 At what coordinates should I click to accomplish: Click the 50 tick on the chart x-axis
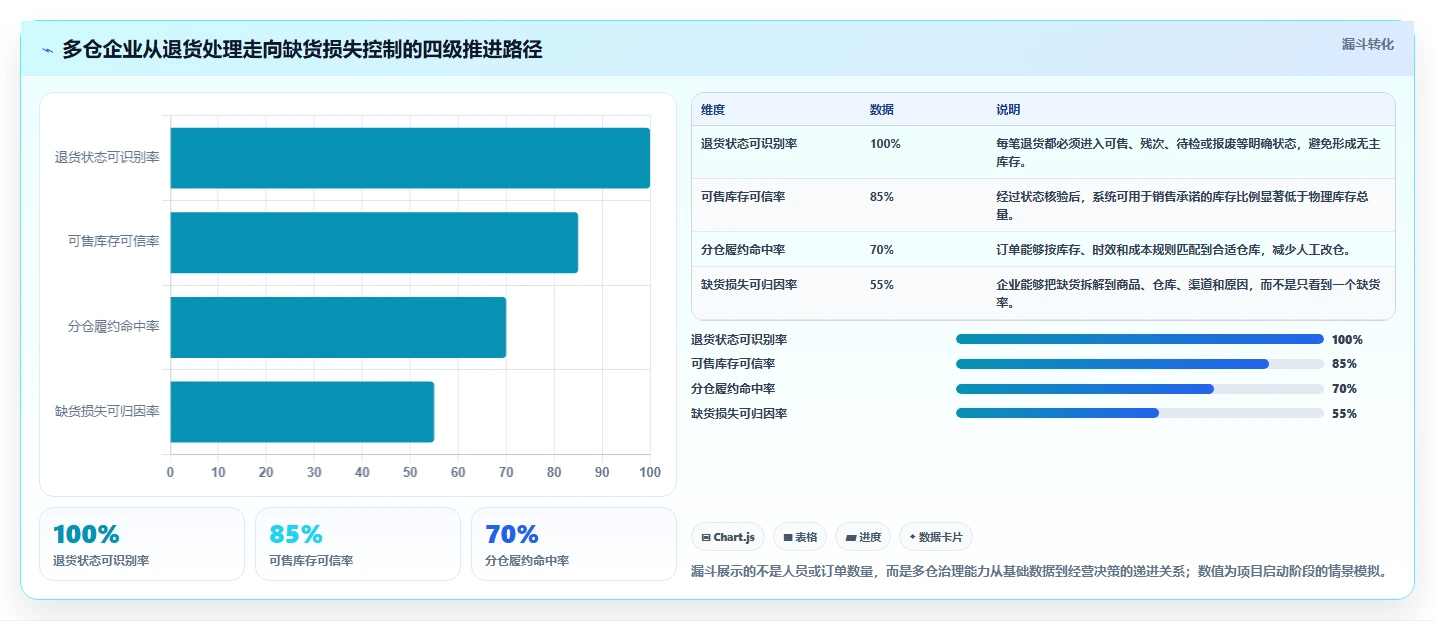tap(410, 472)
